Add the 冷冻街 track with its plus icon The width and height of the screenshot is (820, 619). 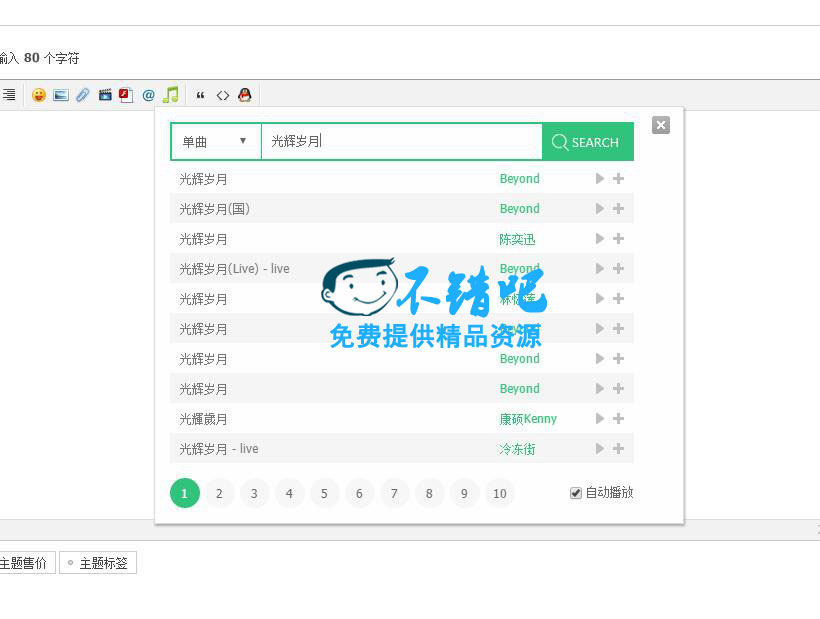(x=618, y=449)
